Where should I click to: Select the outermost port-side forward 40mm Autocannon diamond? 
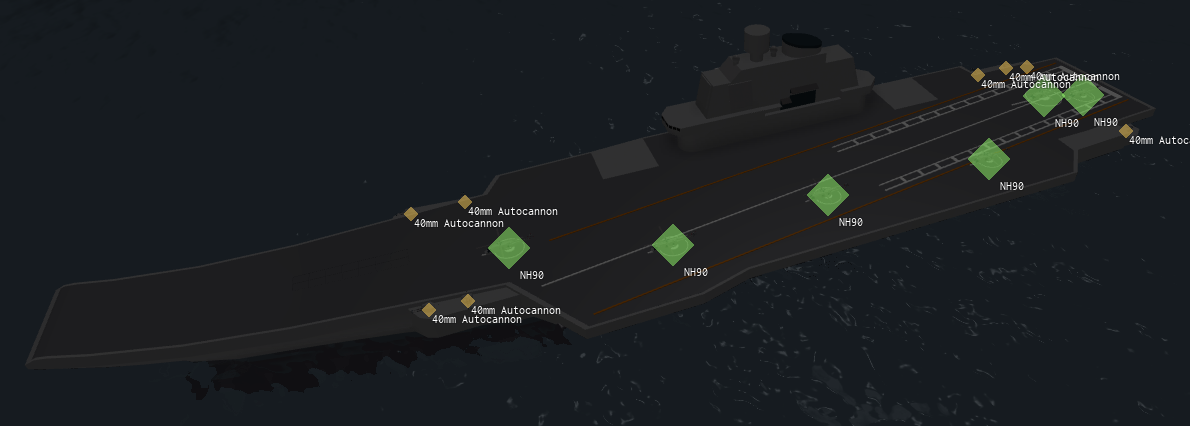(x=411, y=214)
